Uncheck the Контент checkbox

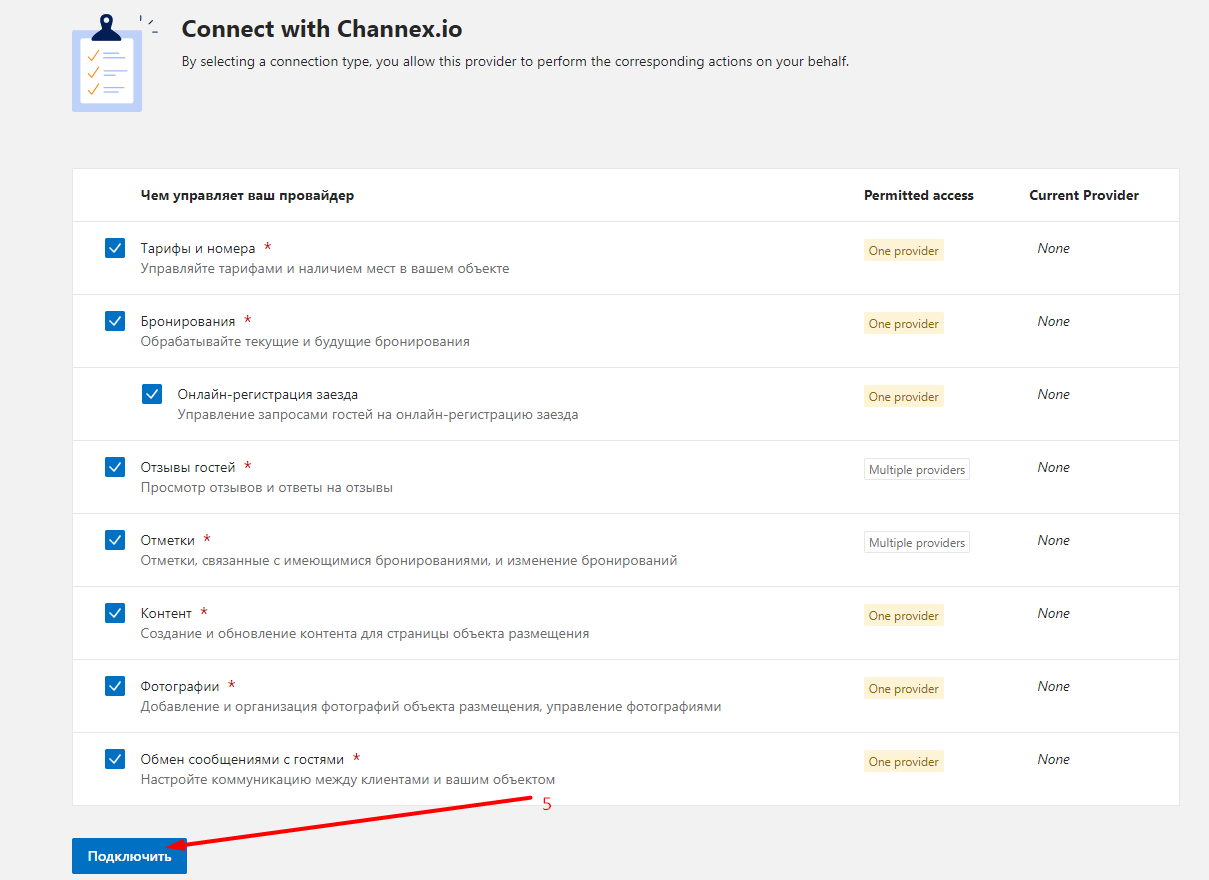coord(115,613)
